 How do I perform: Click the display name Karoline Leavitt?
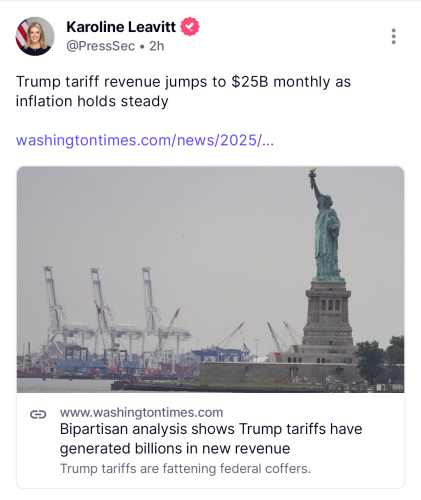121,27
